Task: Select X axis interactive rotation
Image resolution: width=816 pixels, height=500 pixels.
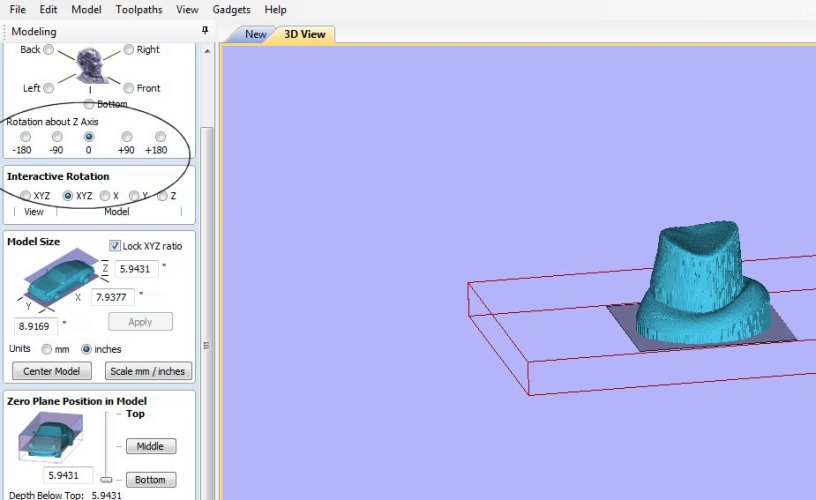Action: 105,196
